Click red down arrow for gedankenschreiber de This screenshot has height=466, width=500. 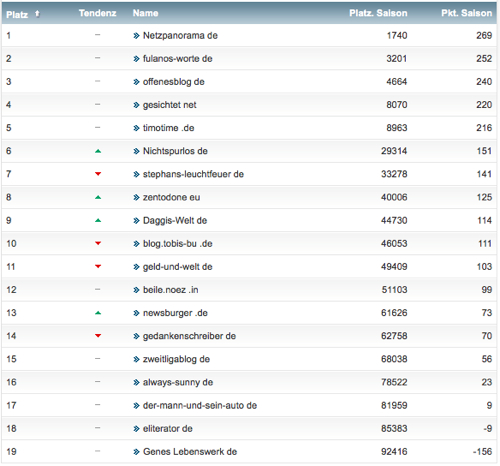98,336
